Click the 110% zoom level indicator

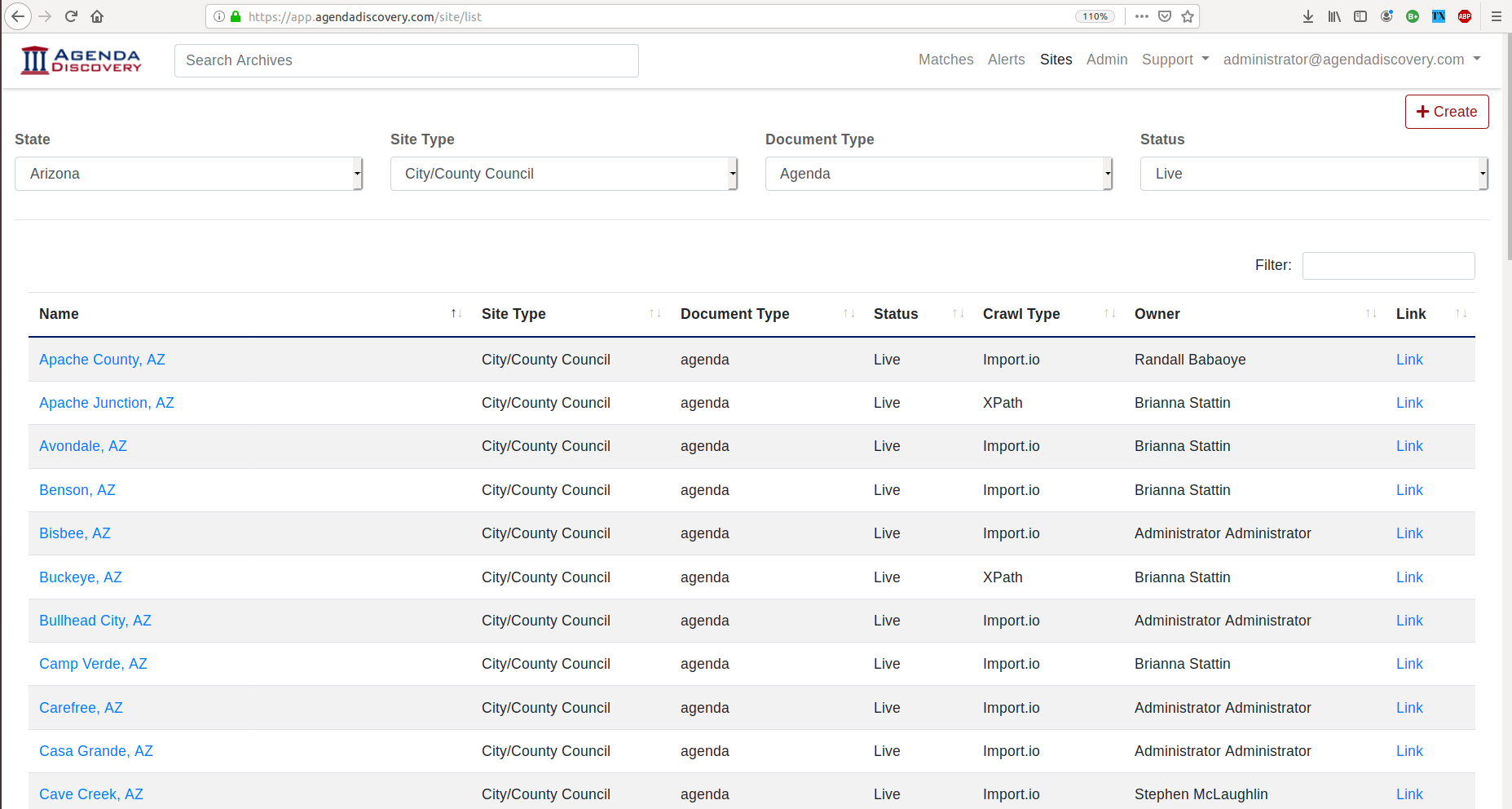point(1095,16)
